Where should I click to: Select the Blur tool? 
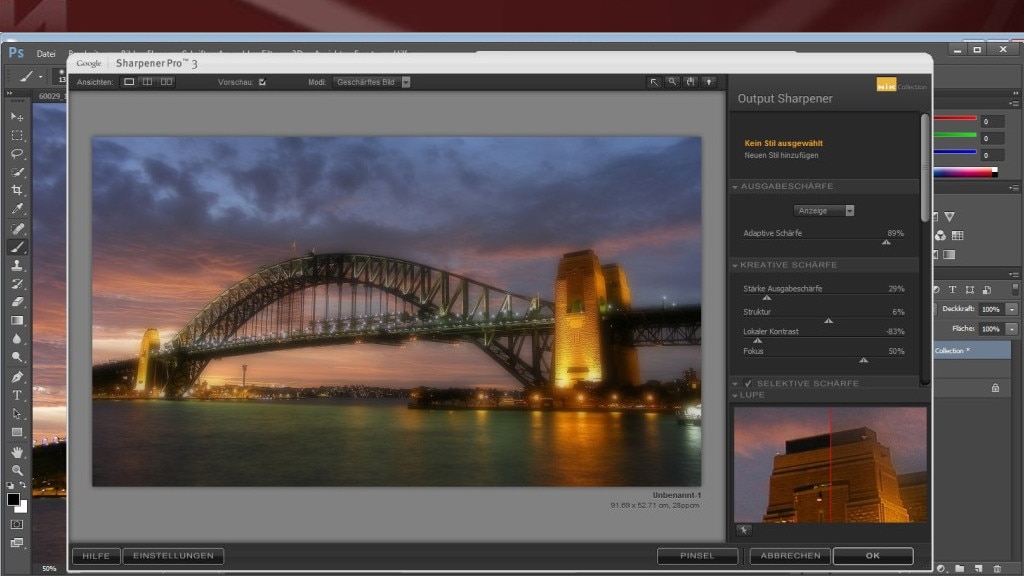[x=17, y=338]
